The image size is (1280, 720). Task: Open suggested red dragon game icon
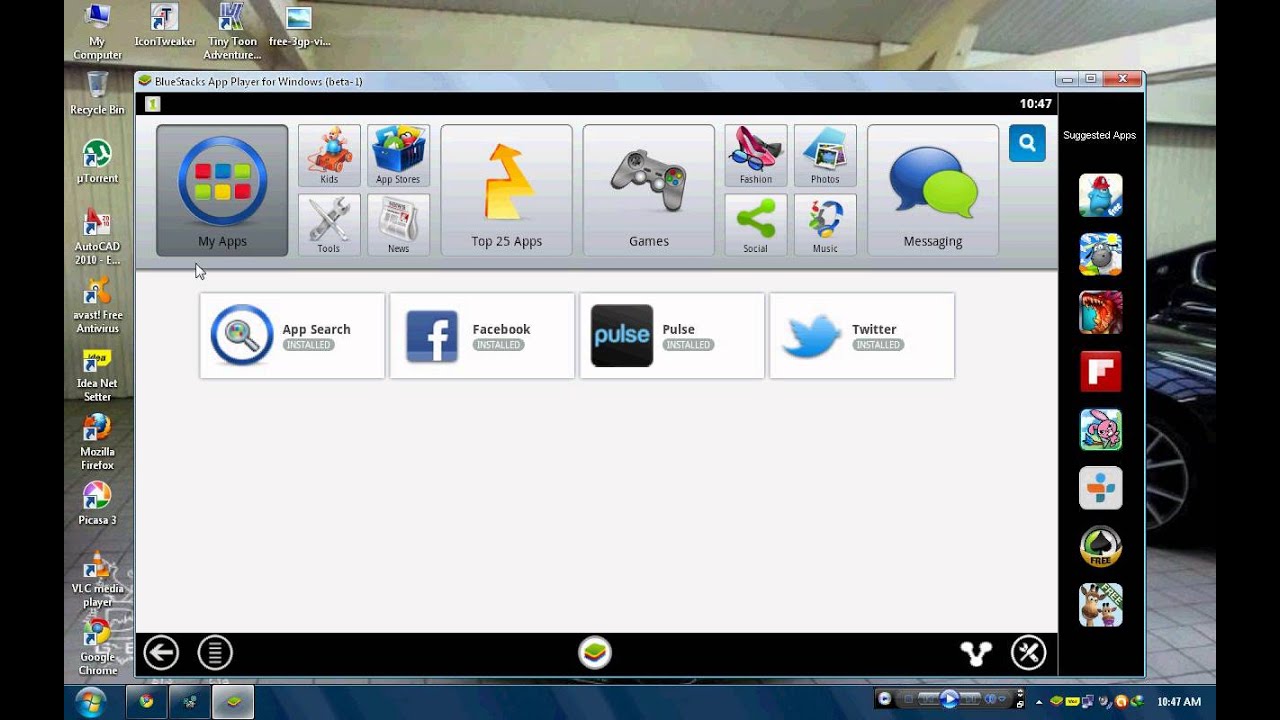(x=1100, y=312)
